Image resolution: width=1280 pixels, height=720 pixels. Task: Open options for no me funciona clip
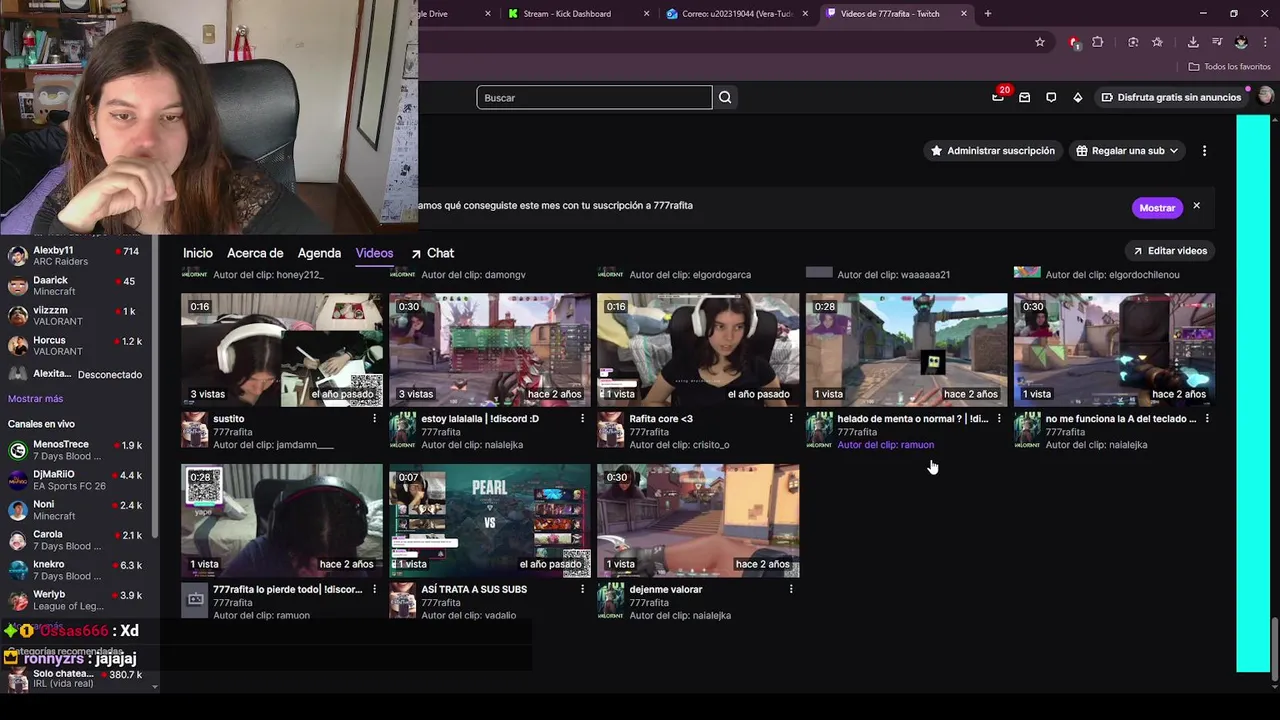coord(1207,419)
